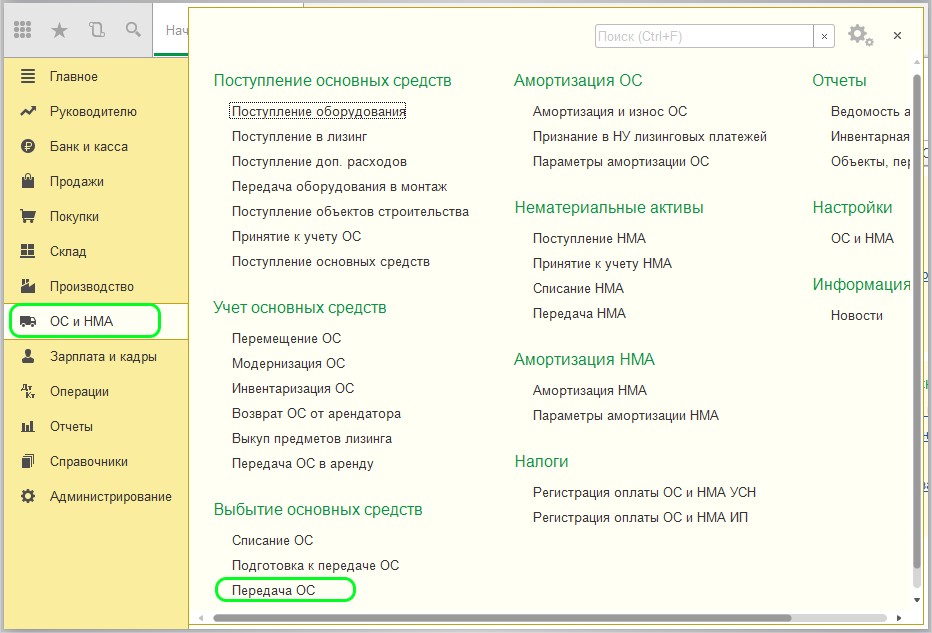Click Инвентаризация ОС link

pos(292,388)
